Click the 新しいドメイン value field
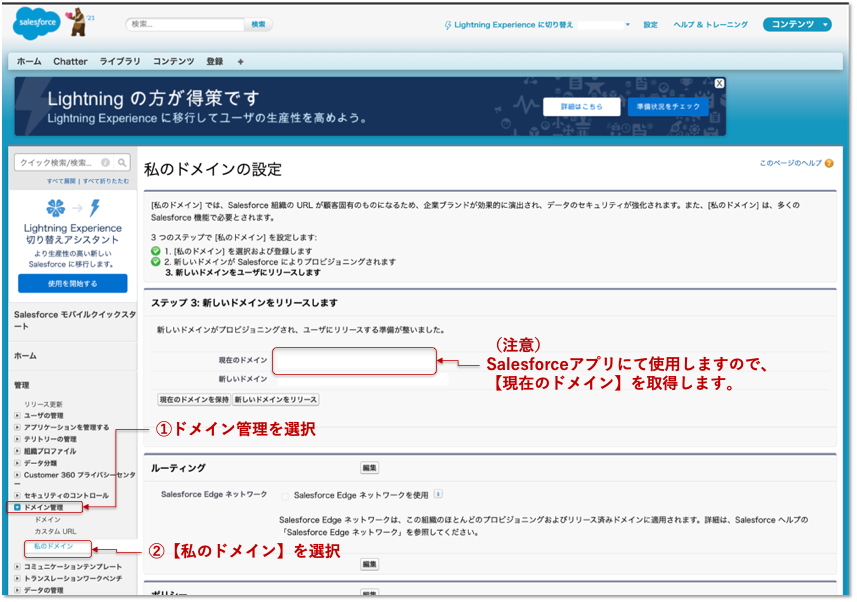The image size is (857, 602). click(361, 379)
